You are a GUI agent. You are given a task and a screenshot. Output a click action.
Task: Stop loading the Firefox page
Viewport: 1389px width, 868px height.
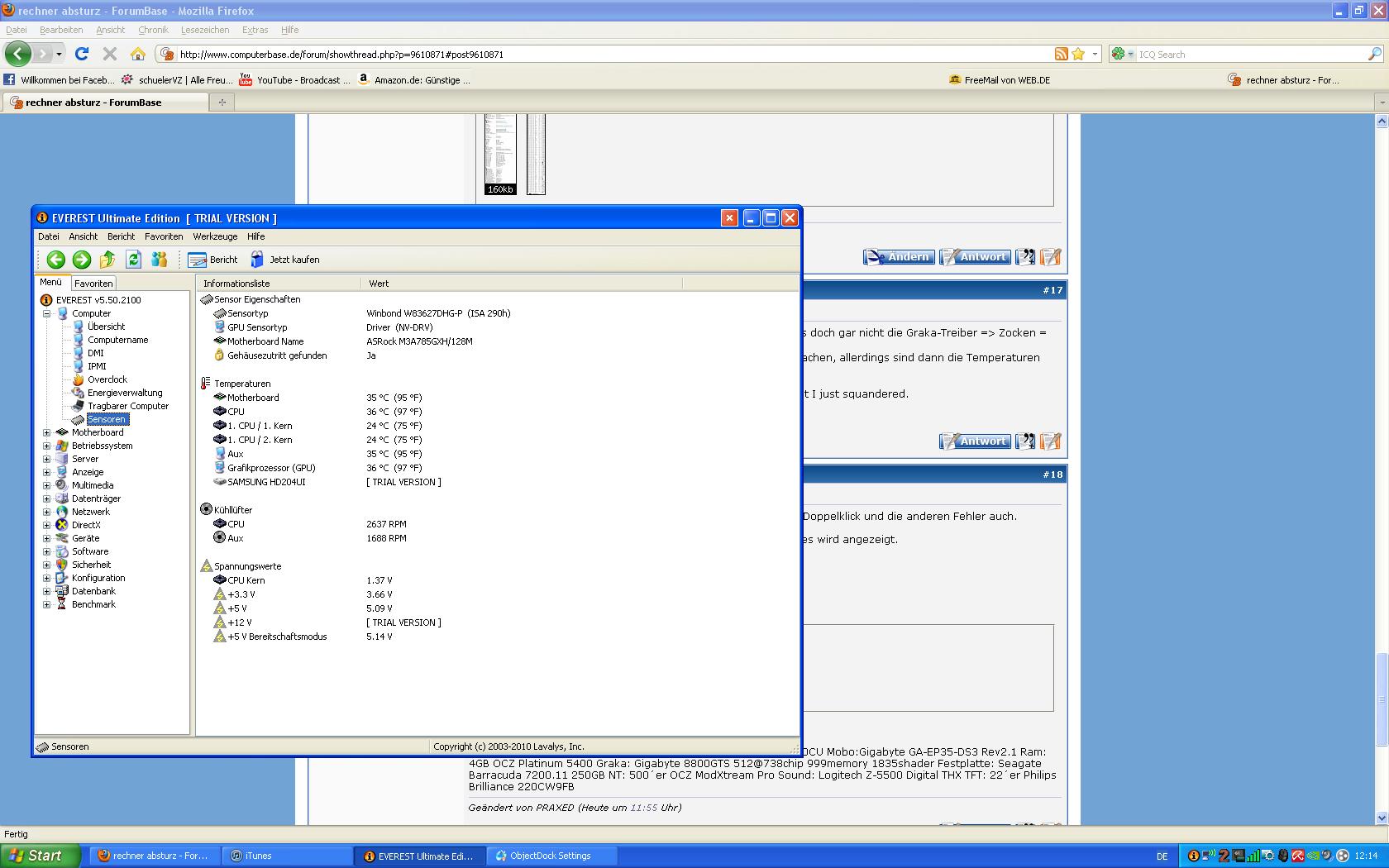coord(109,54)
